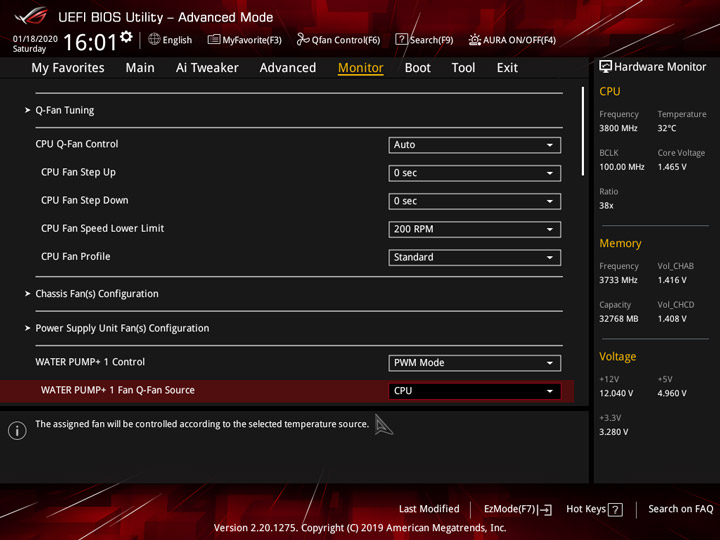Open the CPU Fan Profile dropdown
720x540 pixels.
click(x=474, y=257)
